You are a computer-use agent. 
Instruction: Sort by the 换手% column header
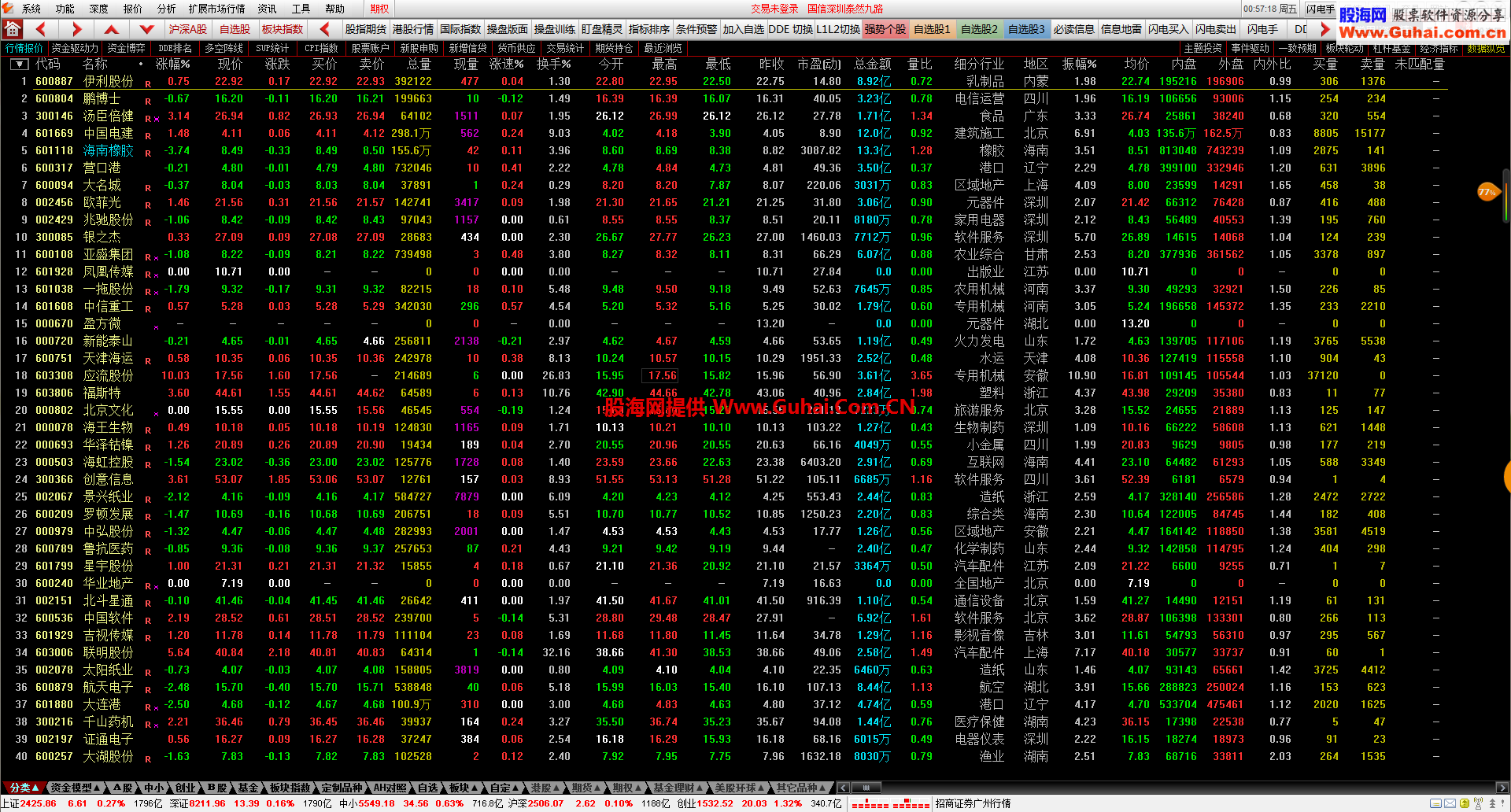553,65
